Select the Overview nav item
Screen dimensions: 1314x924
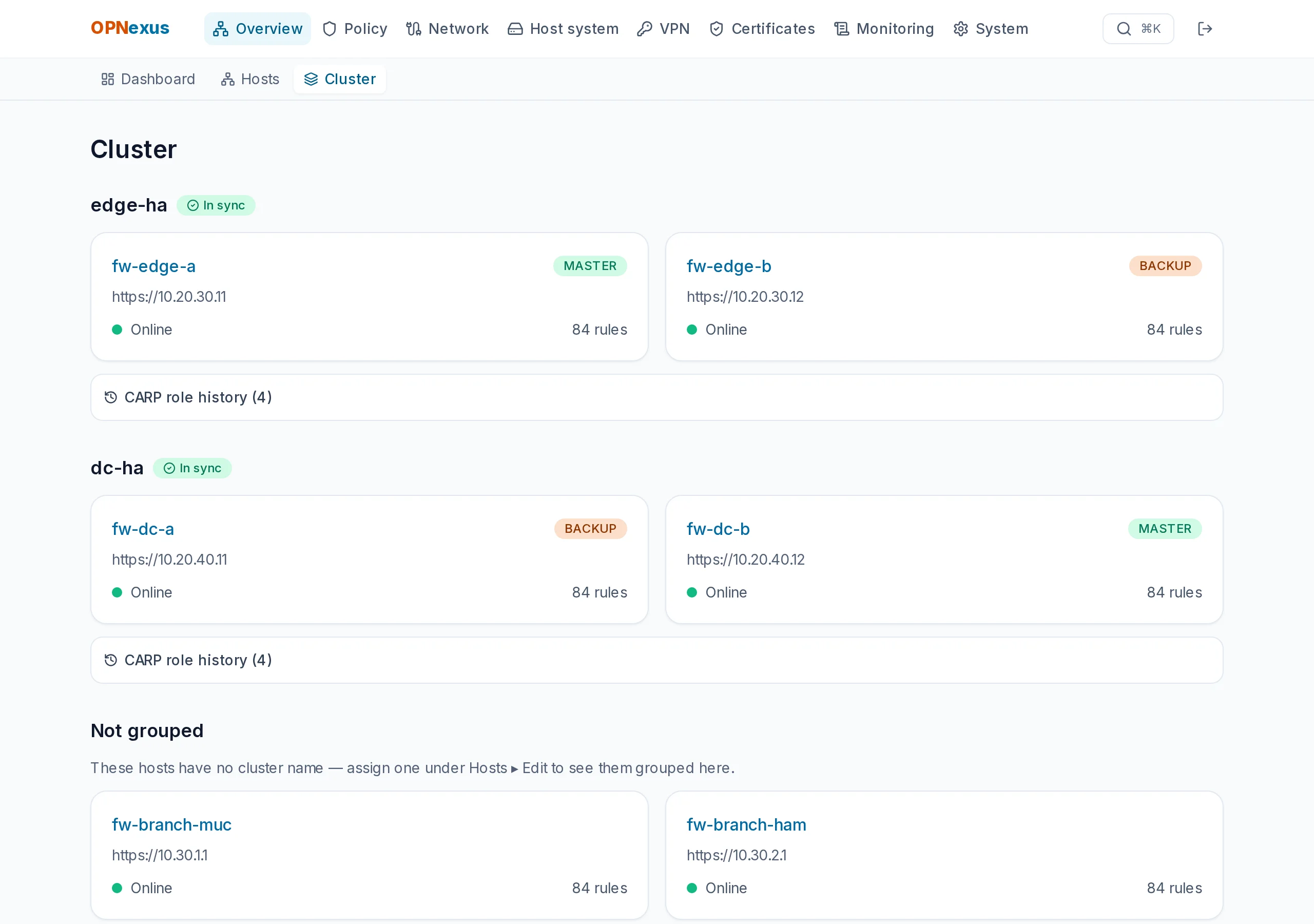(x=258, y=29)
